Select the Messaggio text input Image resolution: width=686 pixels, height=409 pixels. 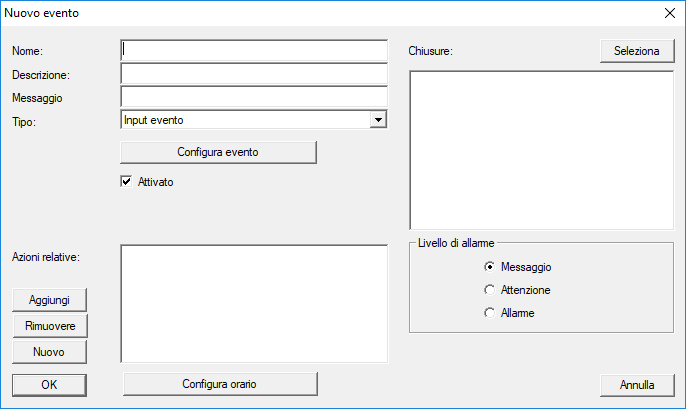click(x=253, y=97)
